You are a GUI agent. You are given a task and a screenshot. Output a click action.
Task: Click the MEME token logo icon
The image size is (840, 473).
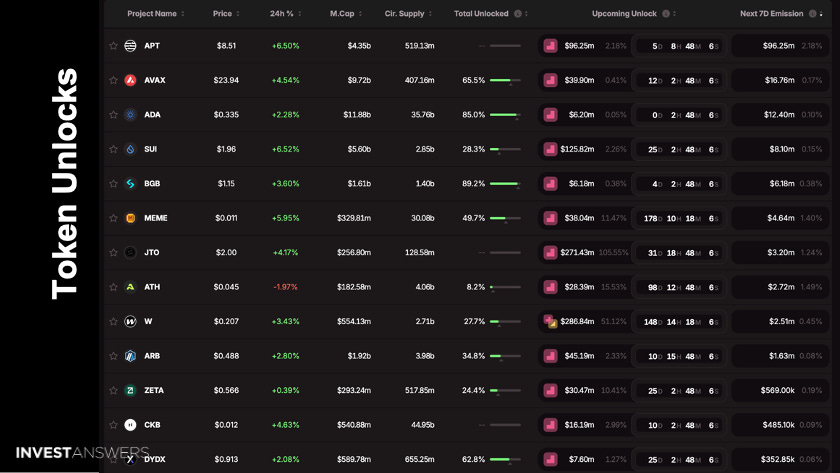click(x=130, y=218)
